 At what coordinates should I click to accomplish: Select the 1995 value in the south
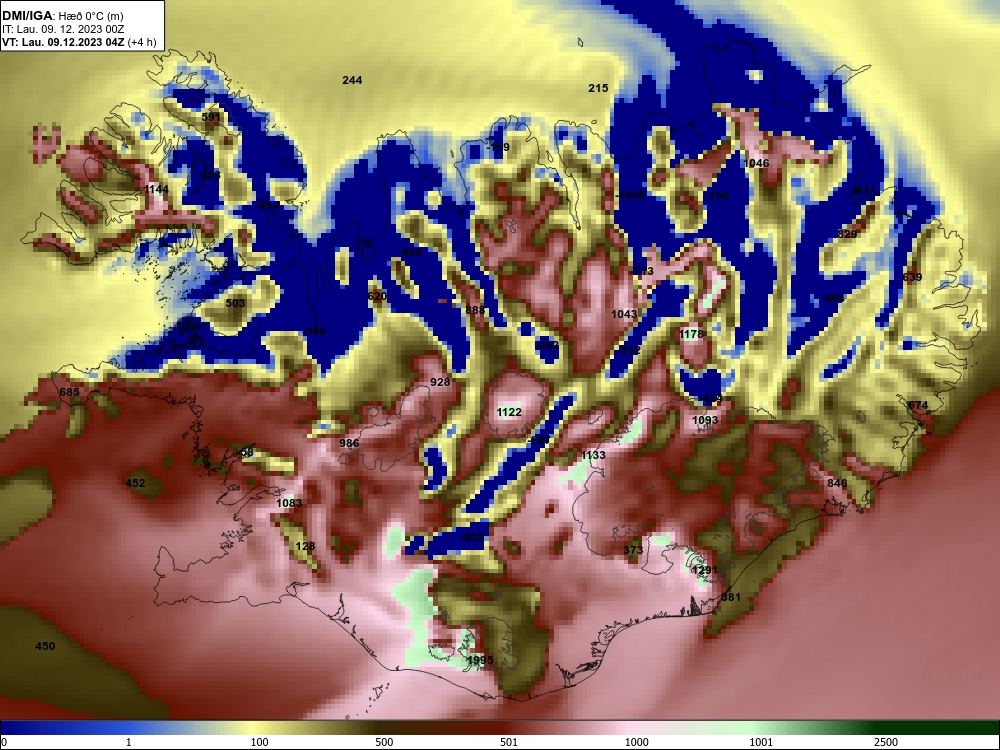coord(480,660)
